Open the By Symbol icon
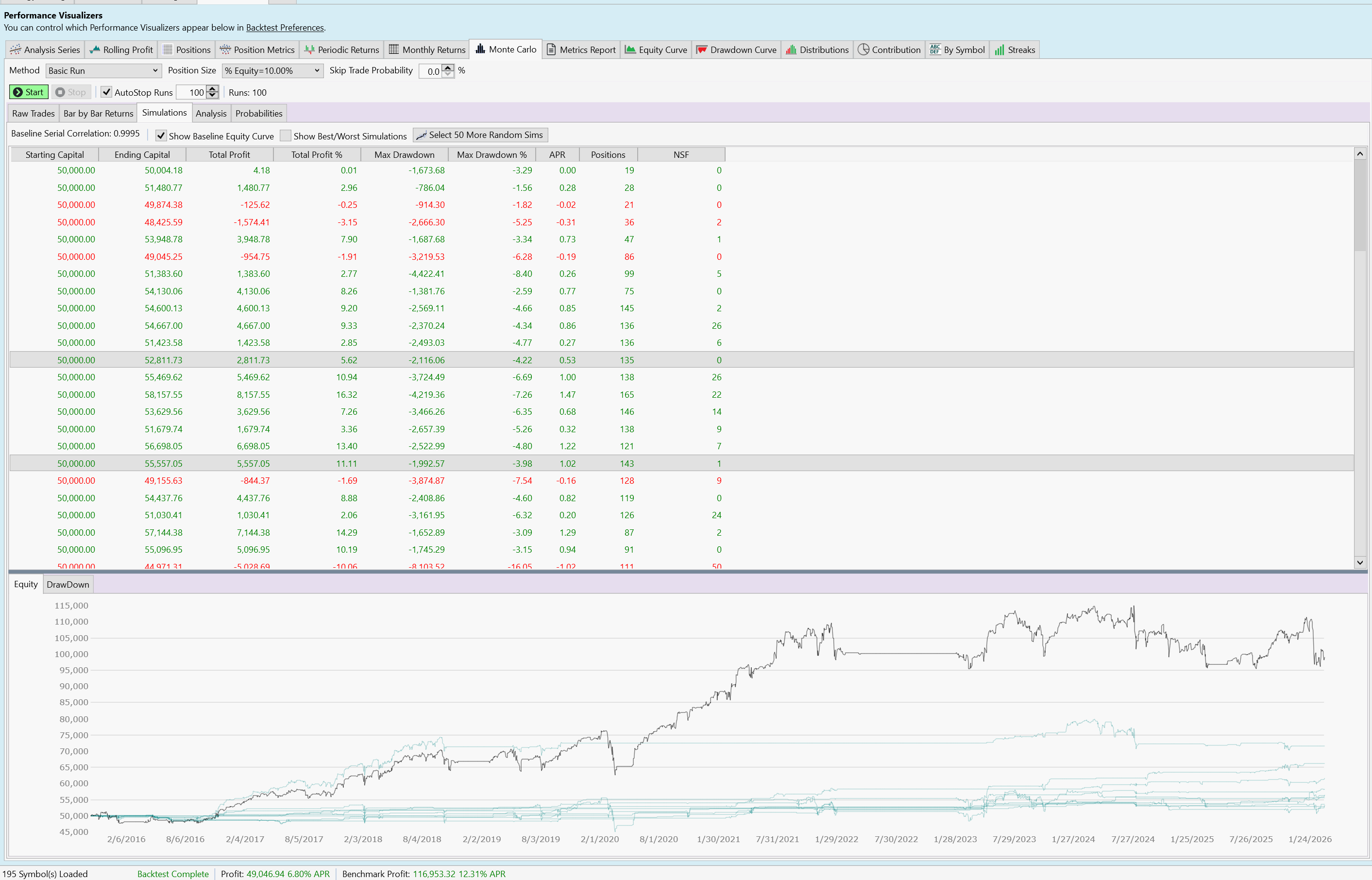This screenshot has width=1372, height=880. (x=935, y=50)
